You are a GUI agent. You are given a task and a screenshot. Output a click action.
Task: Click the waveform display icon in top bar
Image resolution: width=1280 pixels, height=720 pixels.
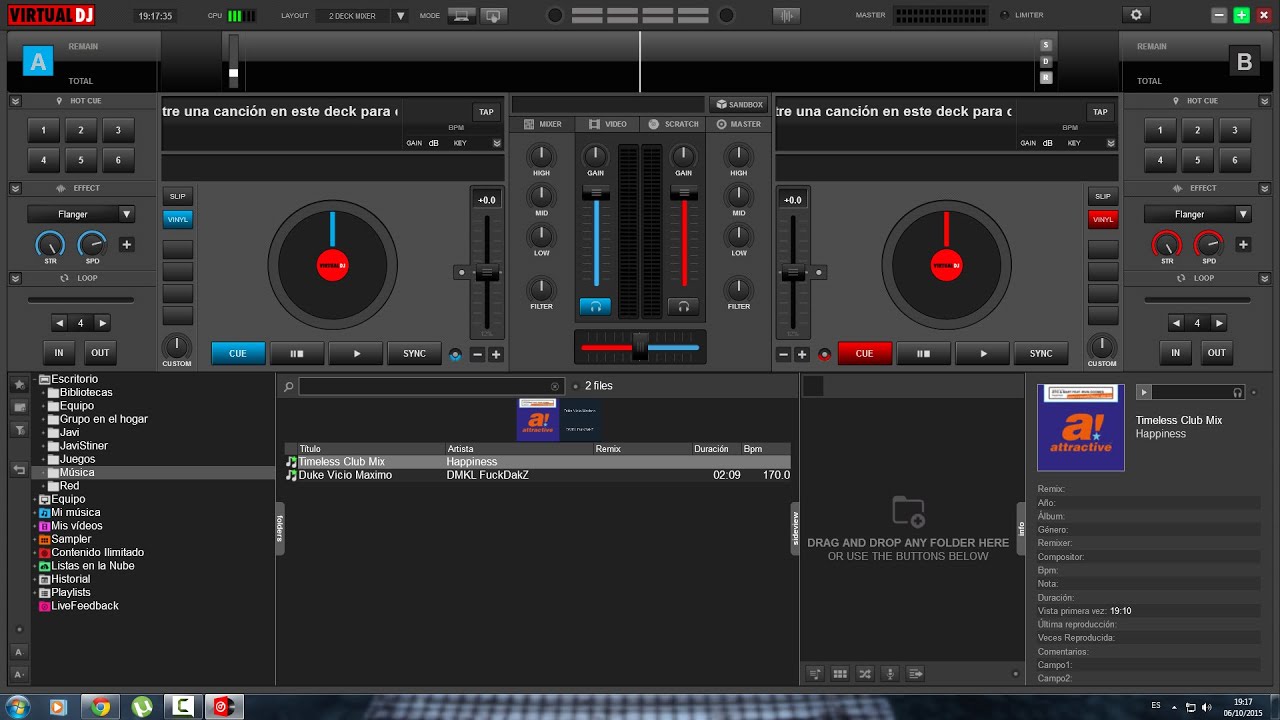[x=788, y=16]
